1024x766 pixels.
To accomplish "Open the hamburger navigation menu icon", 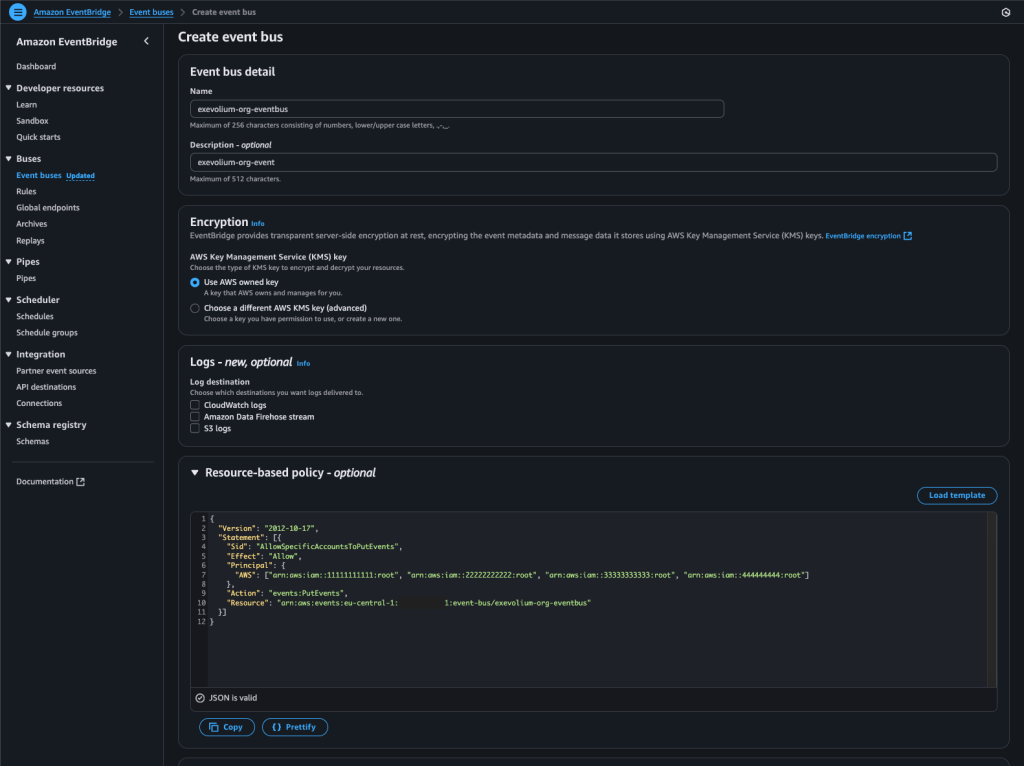I will point(17,12).
